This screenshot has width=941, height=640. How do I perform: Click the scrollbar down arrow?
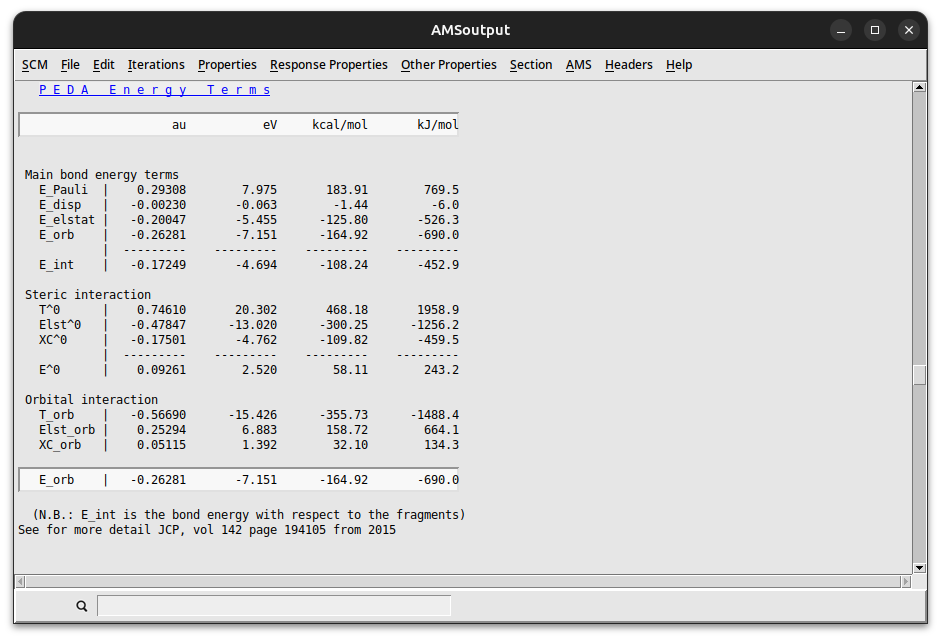click(919, 566)
